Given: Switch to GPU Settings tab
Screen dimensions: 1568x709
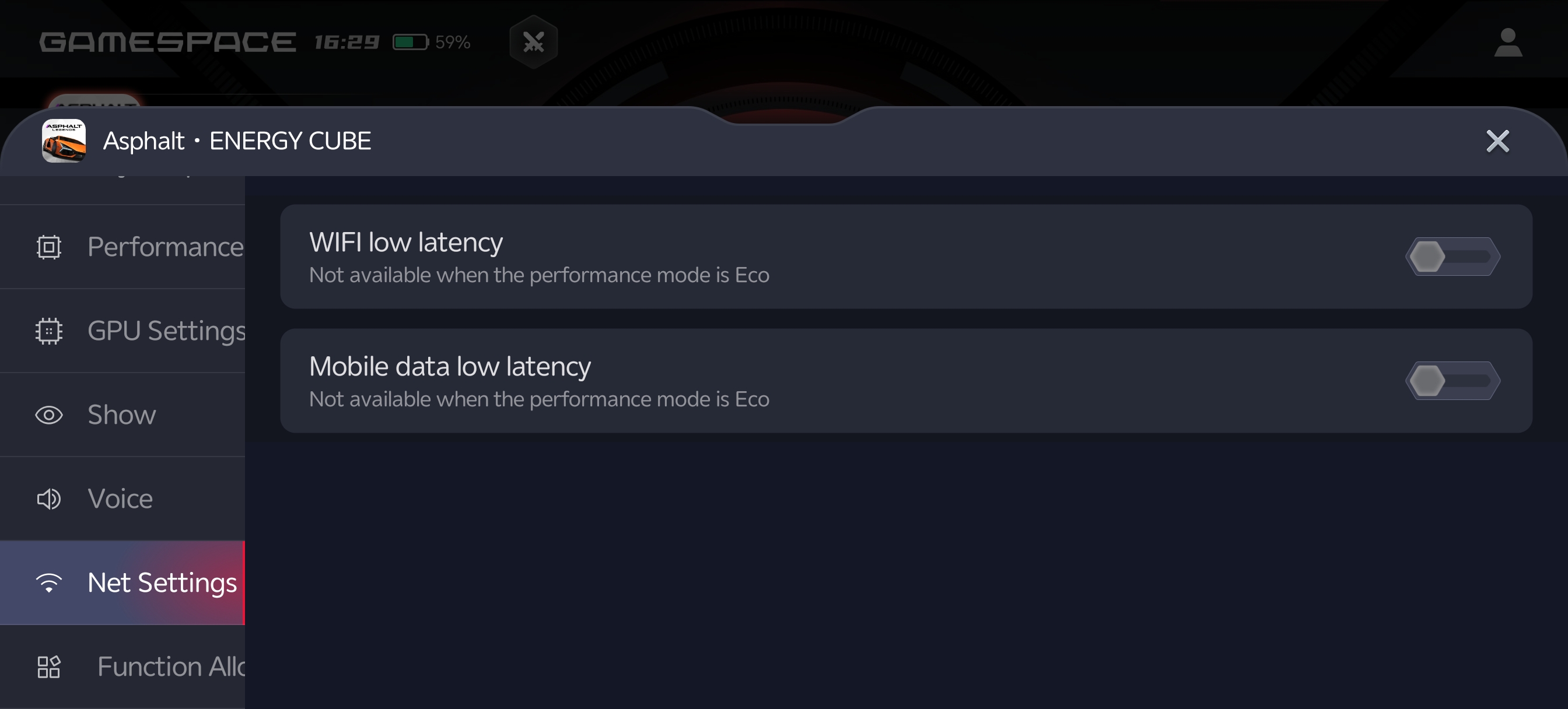Looking at the screenshot, I should click(x=166, y=331).
